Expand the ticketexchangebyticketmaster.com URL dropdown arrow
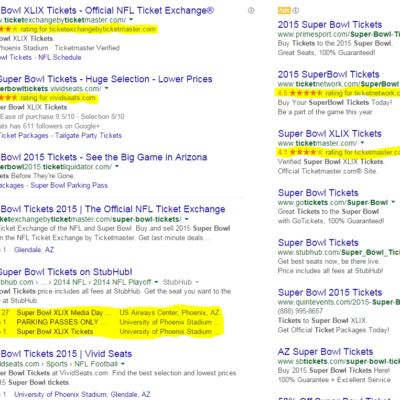 pos(131,20)
